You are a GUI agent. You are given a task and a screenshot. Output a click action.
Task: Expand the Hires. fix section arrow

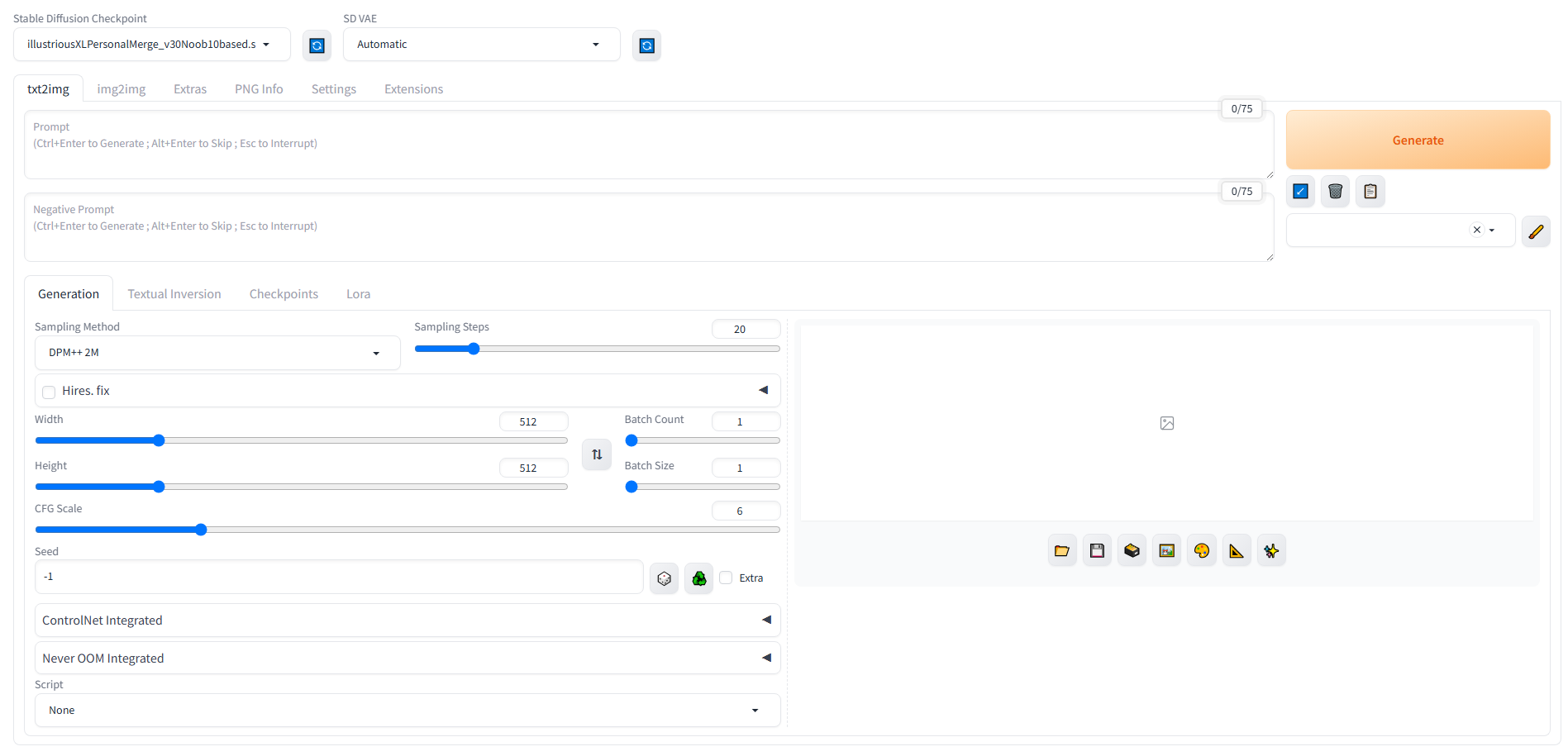tap(764, 390)
